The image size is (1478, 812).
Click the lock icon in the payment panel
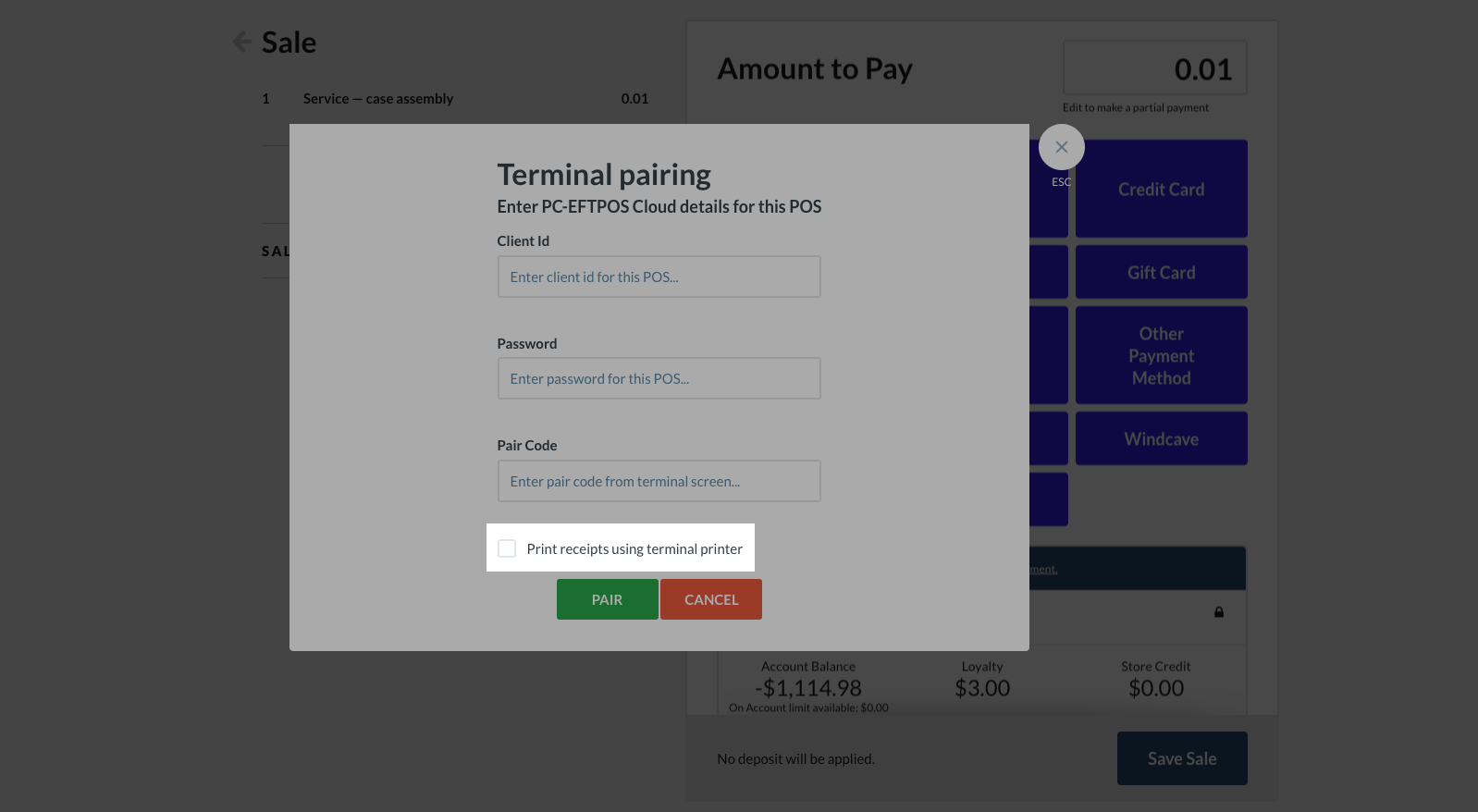tap(1219, 612)
